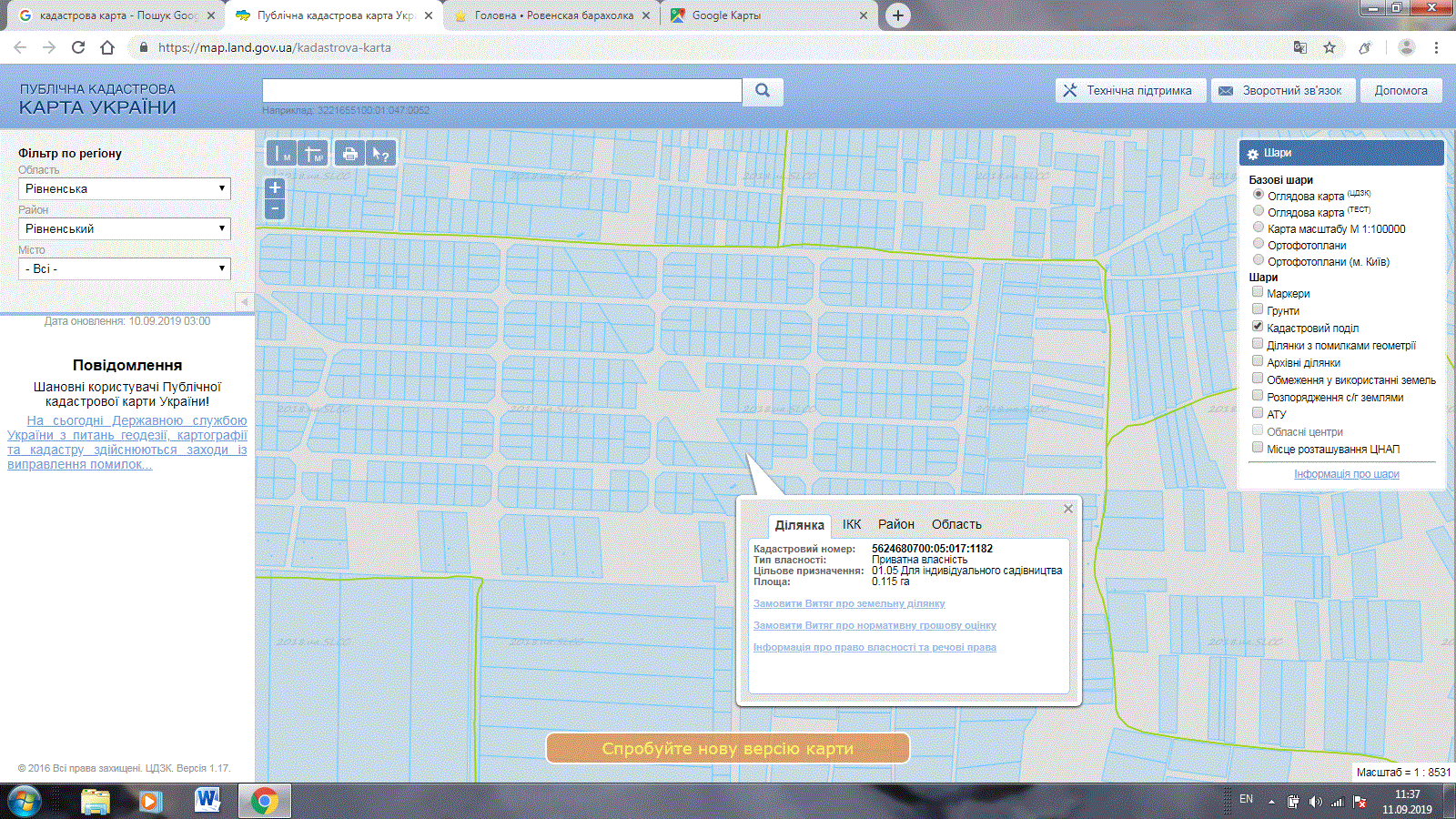Enable Місце розташування ЦНАП checkbox
This screenshot has height=819, width=1456.
click(x=1258, y=448)
